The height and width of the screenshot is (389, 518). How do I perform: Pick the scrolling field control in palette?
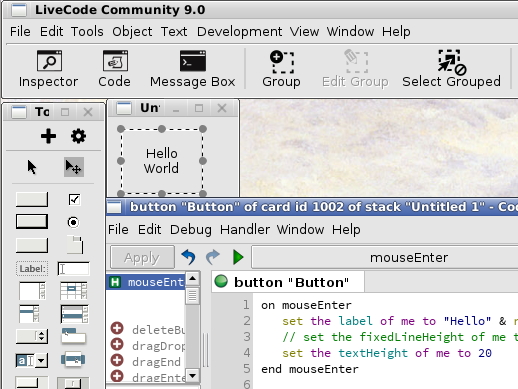coord(32,291)
